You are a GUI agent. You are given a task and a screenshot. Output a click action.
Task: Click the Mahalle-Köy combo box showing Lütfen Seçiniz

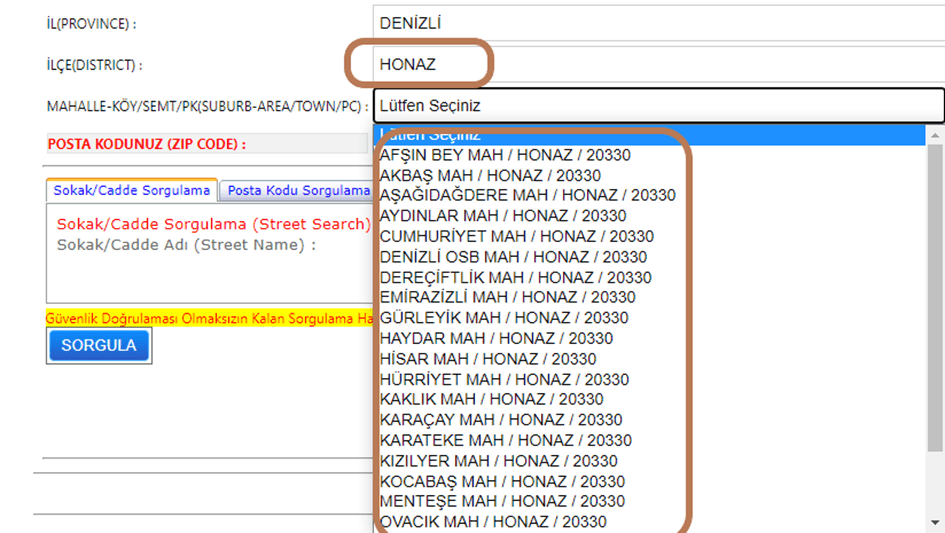tap(658, 105)
